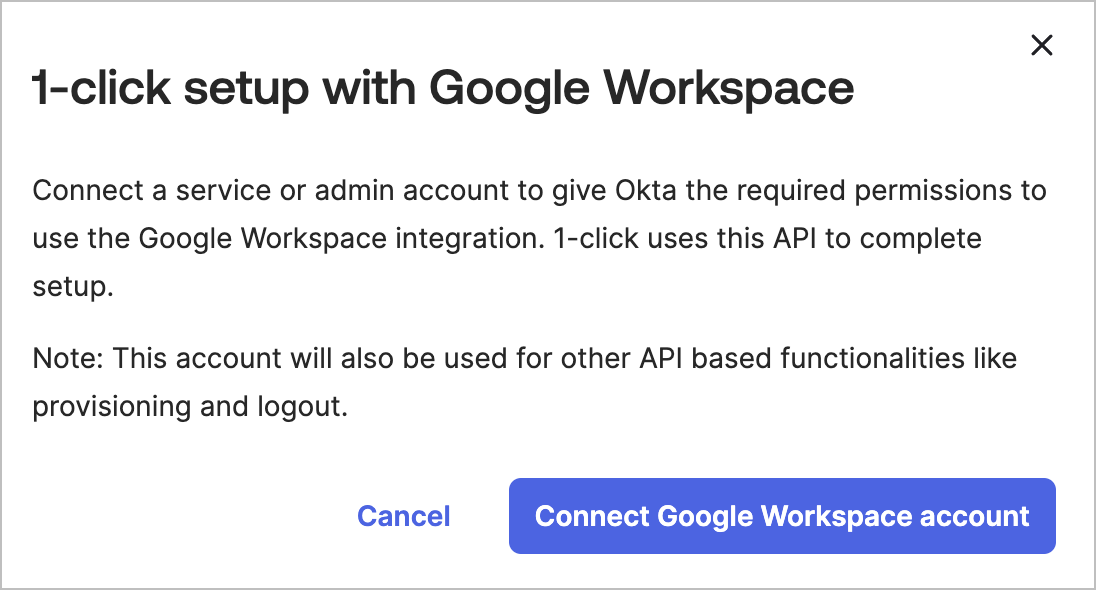Viewport: 1096px width, 590px height.
Task: Click the dialog title 1-click setup with Google Workspace
Action: (x=443, y=88)
